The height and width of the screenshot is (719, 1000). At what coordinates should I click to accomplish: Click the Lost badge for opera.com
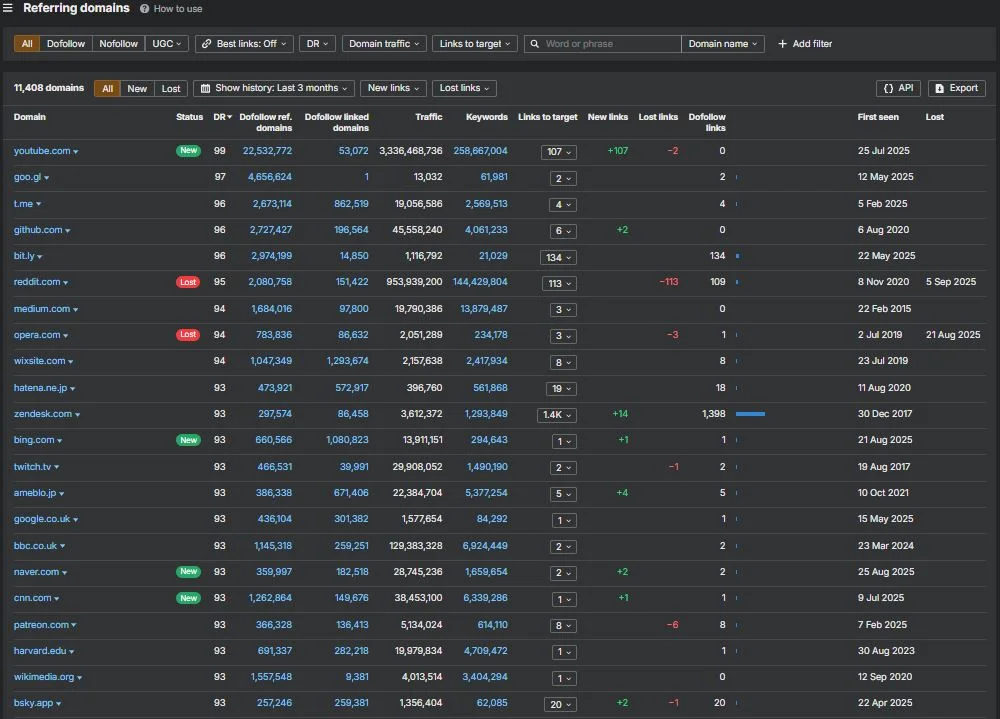188,334
